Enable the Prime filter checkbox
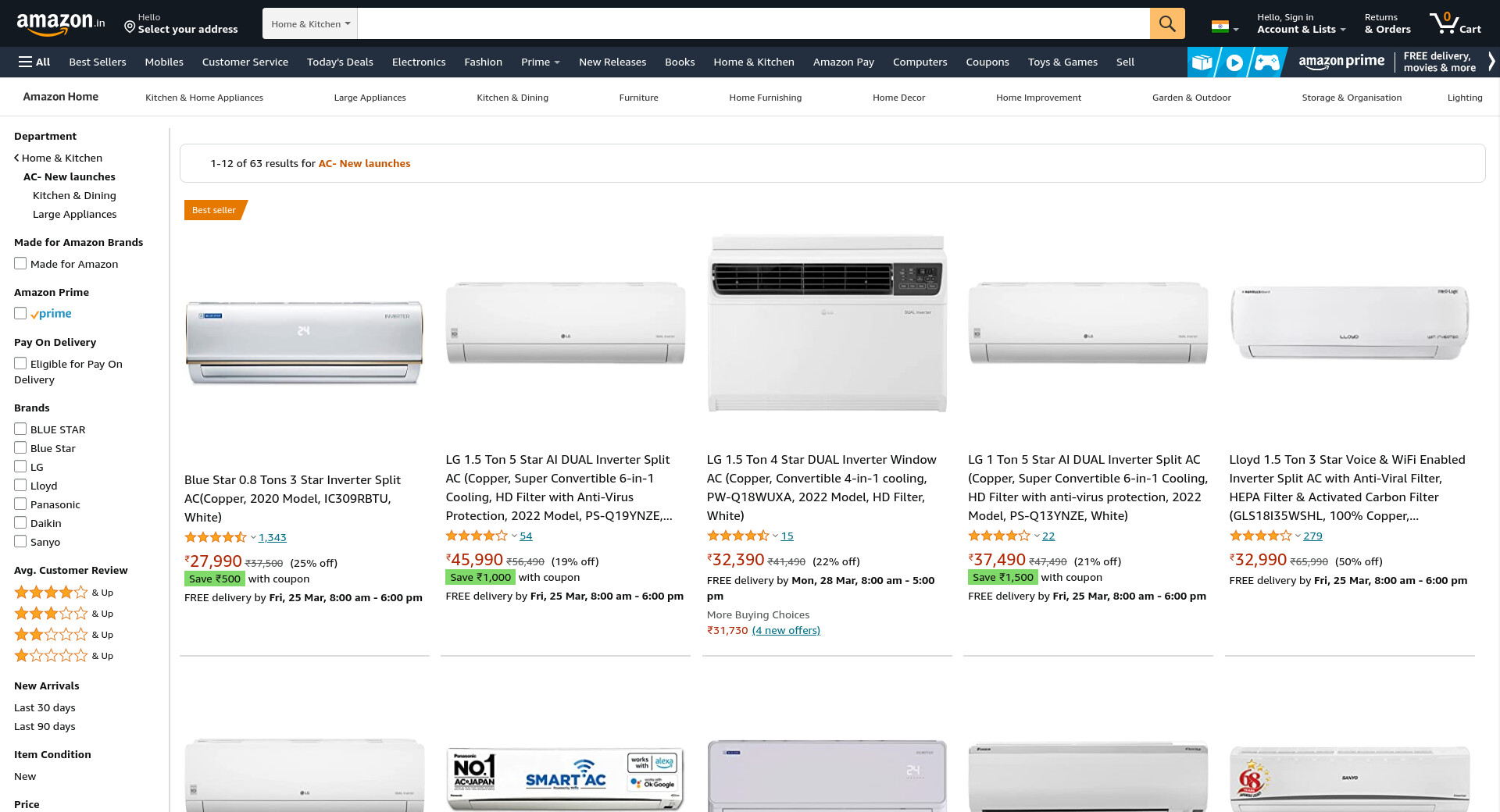This screenshot has width=1500, height=812. pyautogui.click(x=20, y=314)
